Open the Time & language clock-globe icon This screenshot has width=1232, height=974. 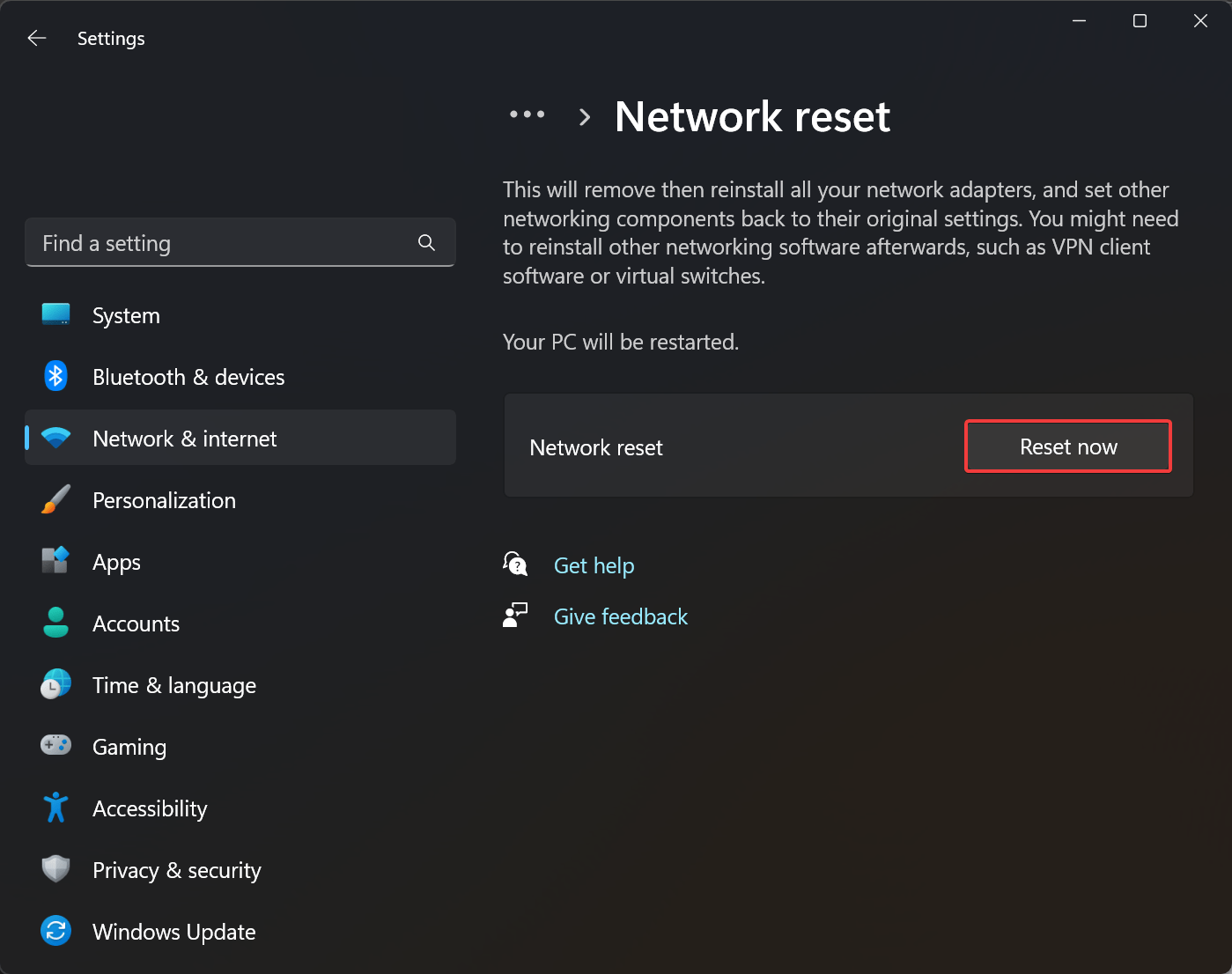point(55,684)
